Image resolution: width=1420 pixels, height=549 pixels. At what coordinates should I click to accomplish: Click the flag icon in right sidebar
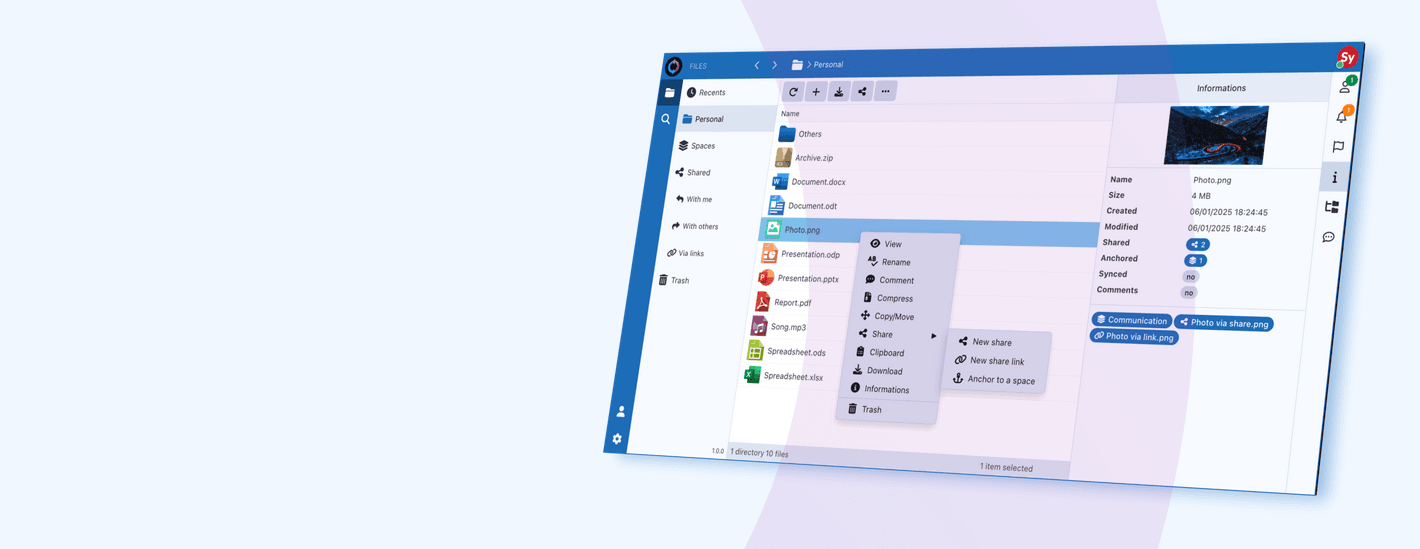pos(1338,147)
